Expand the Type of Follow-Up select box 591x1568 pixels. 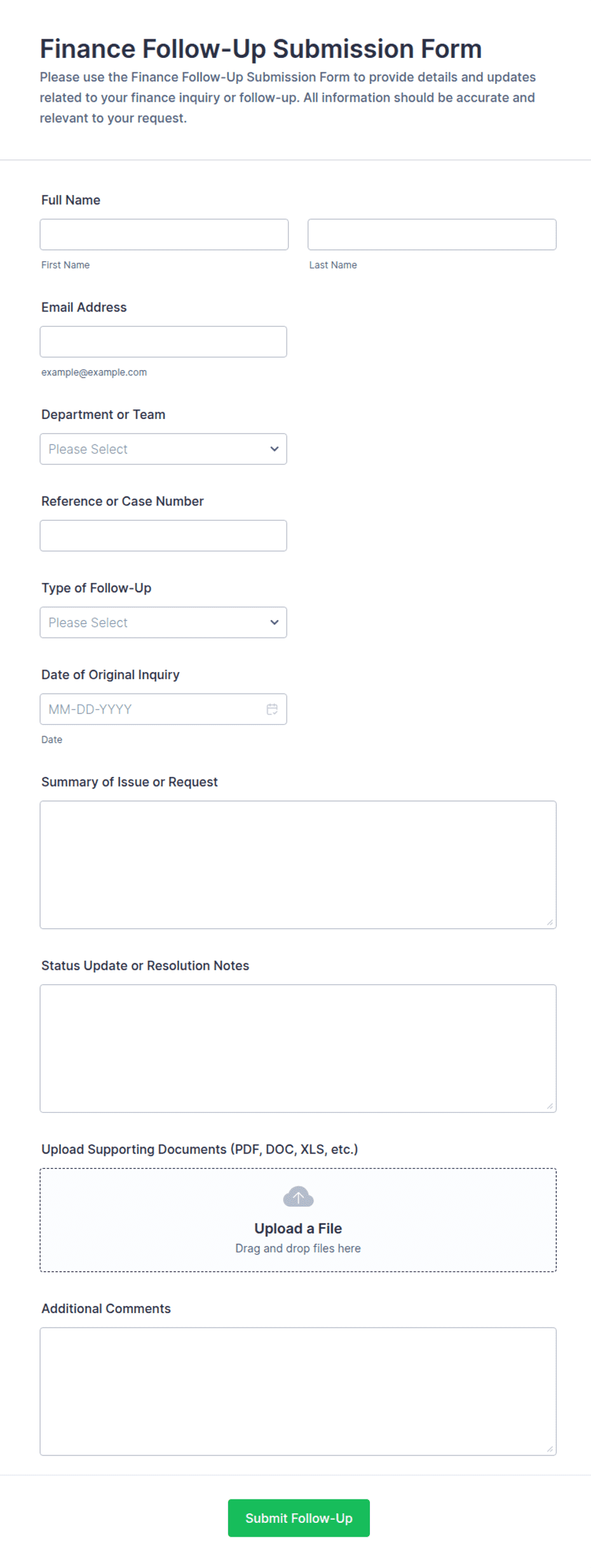[x=163, y=622]
